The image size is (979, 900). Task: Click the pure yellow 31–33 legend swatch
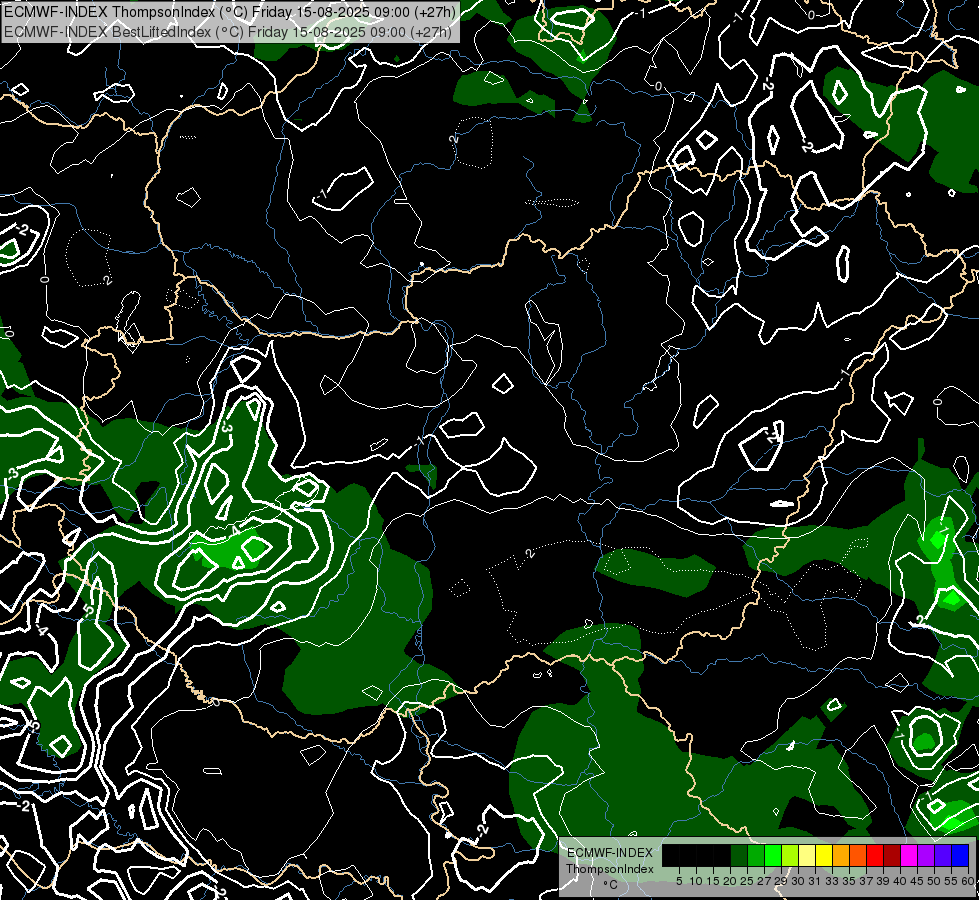(x=824, y=855)
